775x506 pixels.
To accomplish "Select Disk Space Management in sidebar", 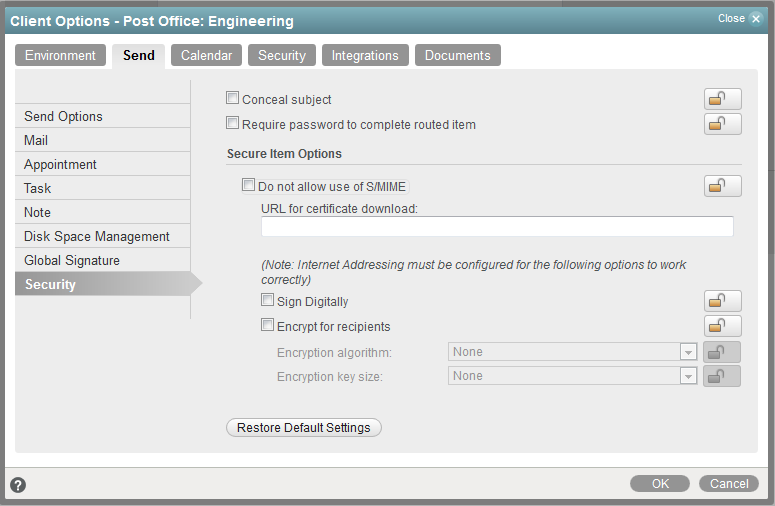I will pos(97,236).
